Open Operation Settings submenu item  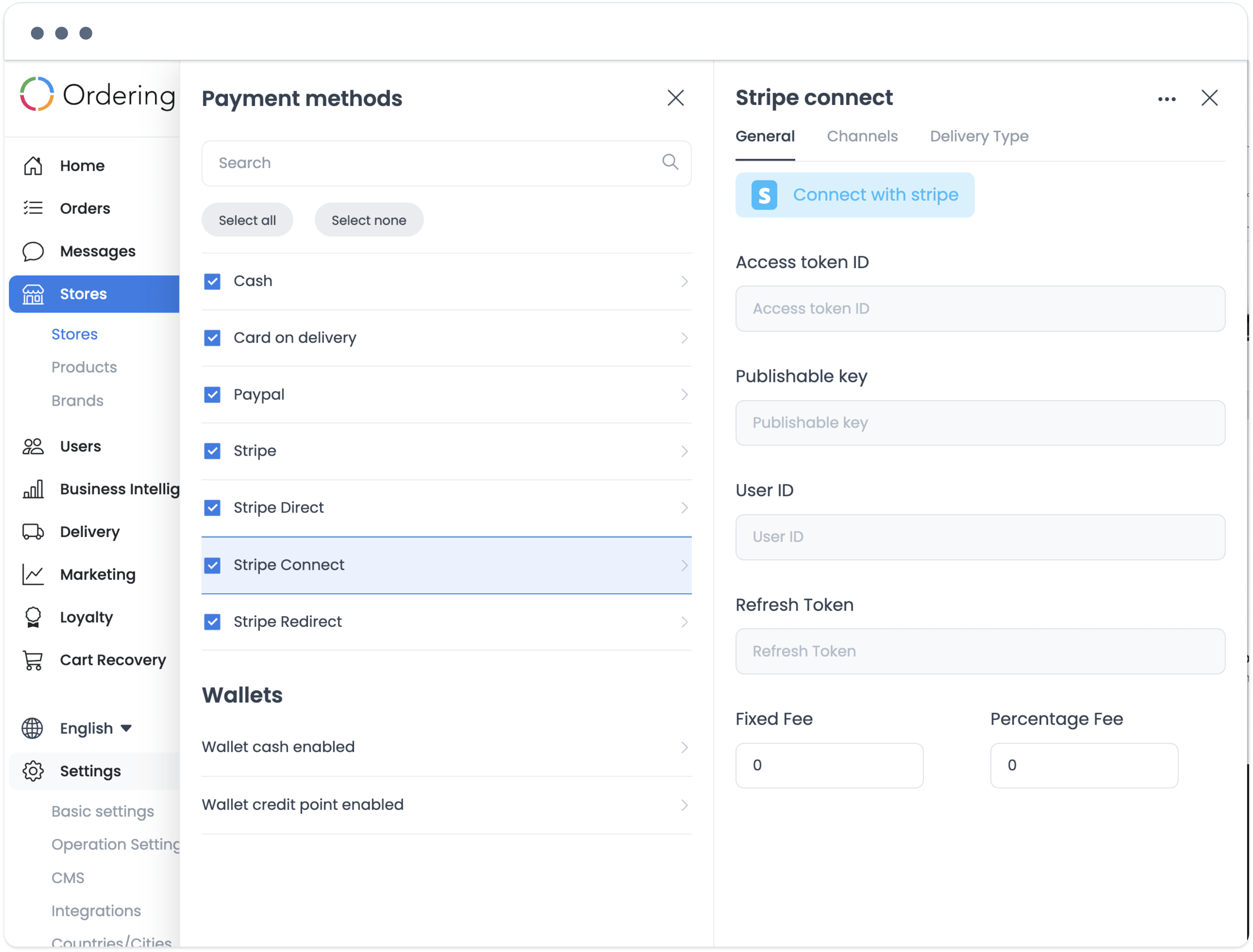116,844
